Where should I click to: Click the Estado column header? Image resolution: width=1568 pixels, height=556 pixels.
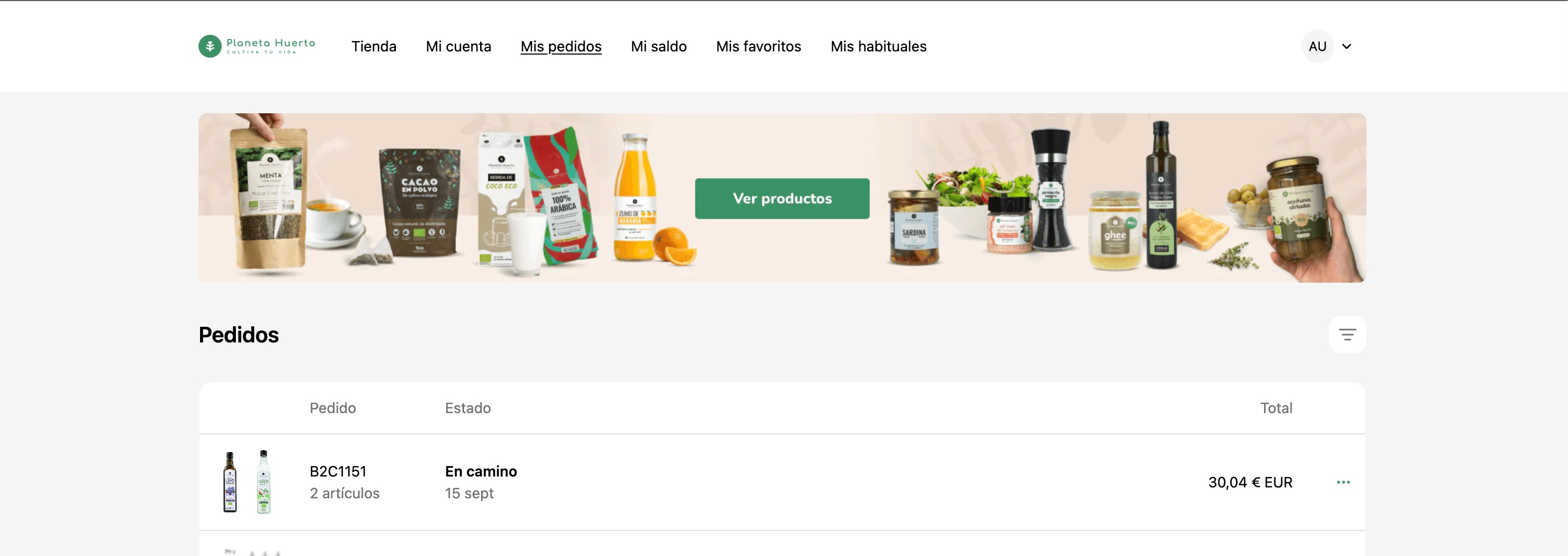coord(468,408)
